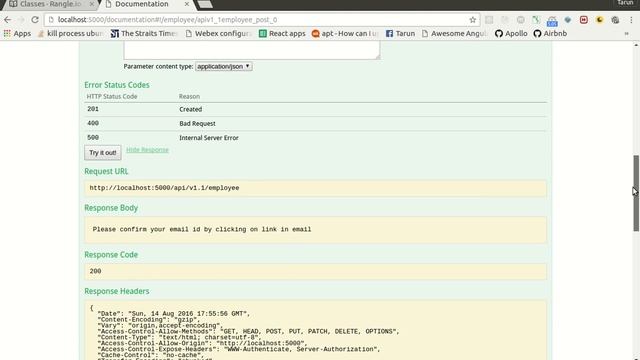Click the dark grey extension icon near menu
The width and height of the screenshot is (640, 360).
click(x=615, y=20)
